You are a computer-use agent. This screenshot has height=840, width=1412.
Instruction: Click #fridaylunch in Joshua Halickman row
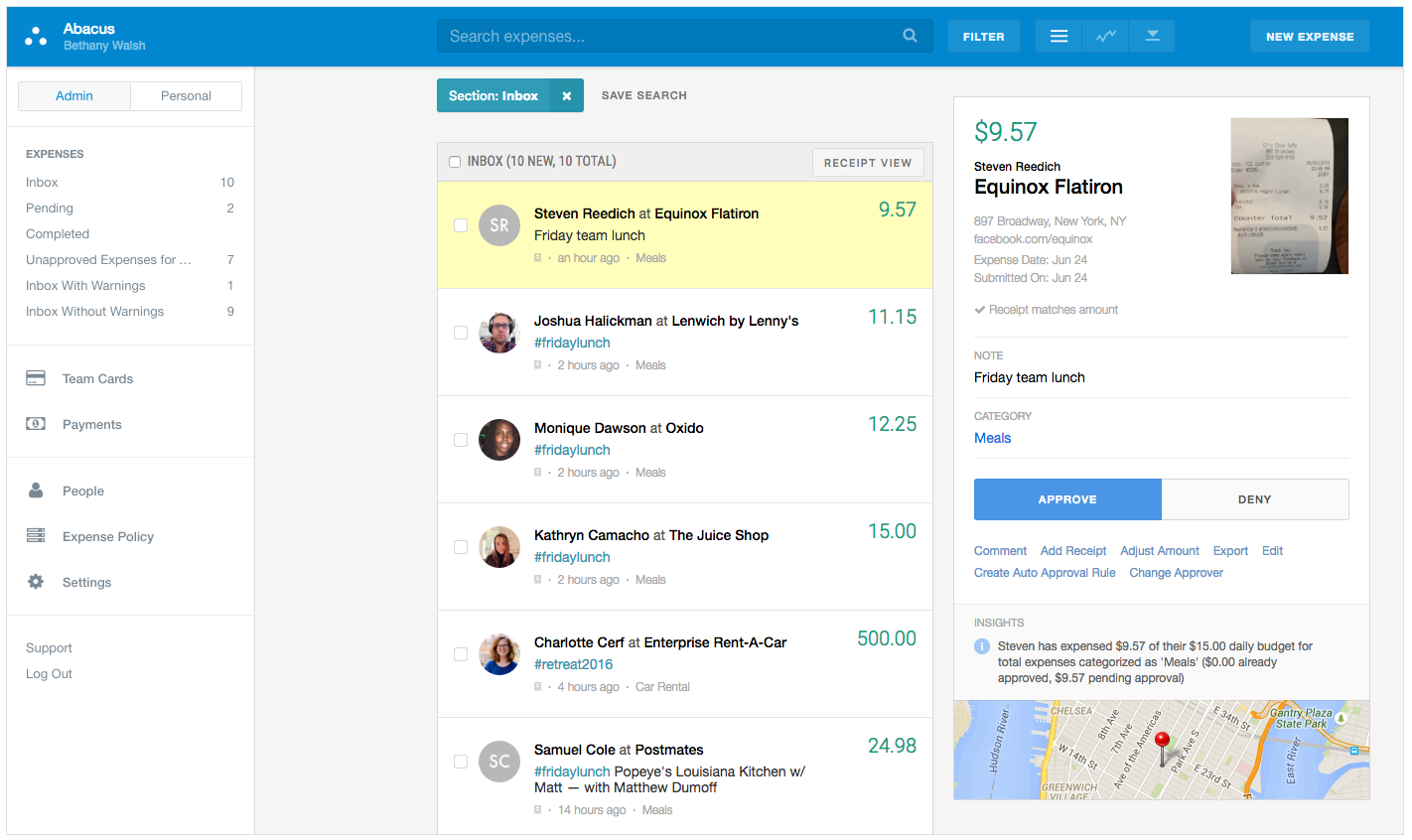coord(572,343)
